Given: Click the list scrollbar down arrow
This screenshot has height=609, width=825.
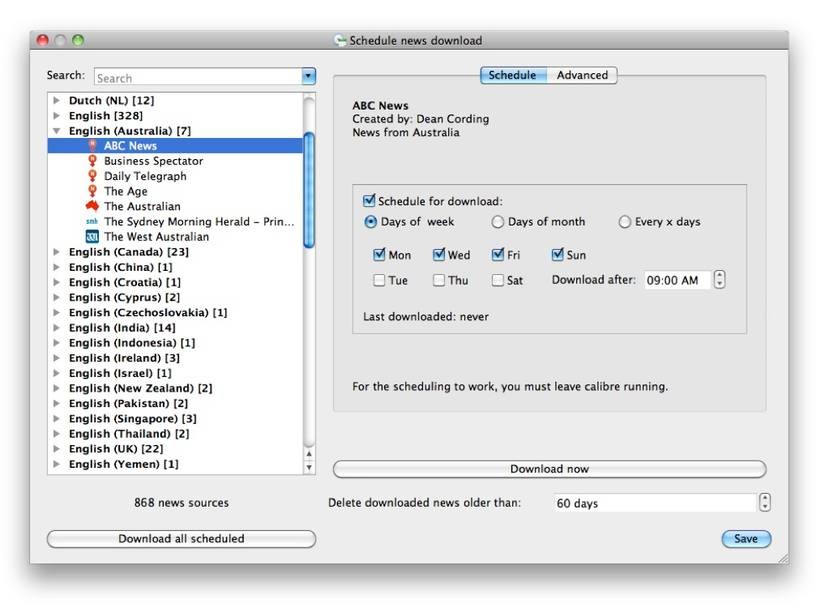Looking at the screenshot, I should tap(309, 467).
